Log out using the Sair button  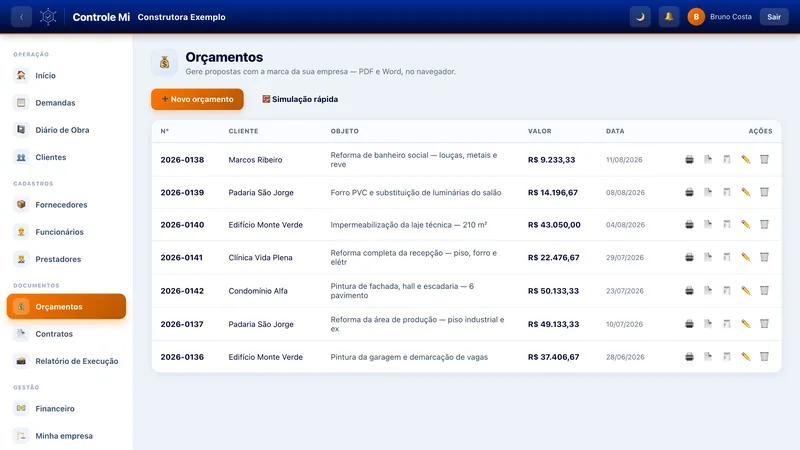point(774,17)
